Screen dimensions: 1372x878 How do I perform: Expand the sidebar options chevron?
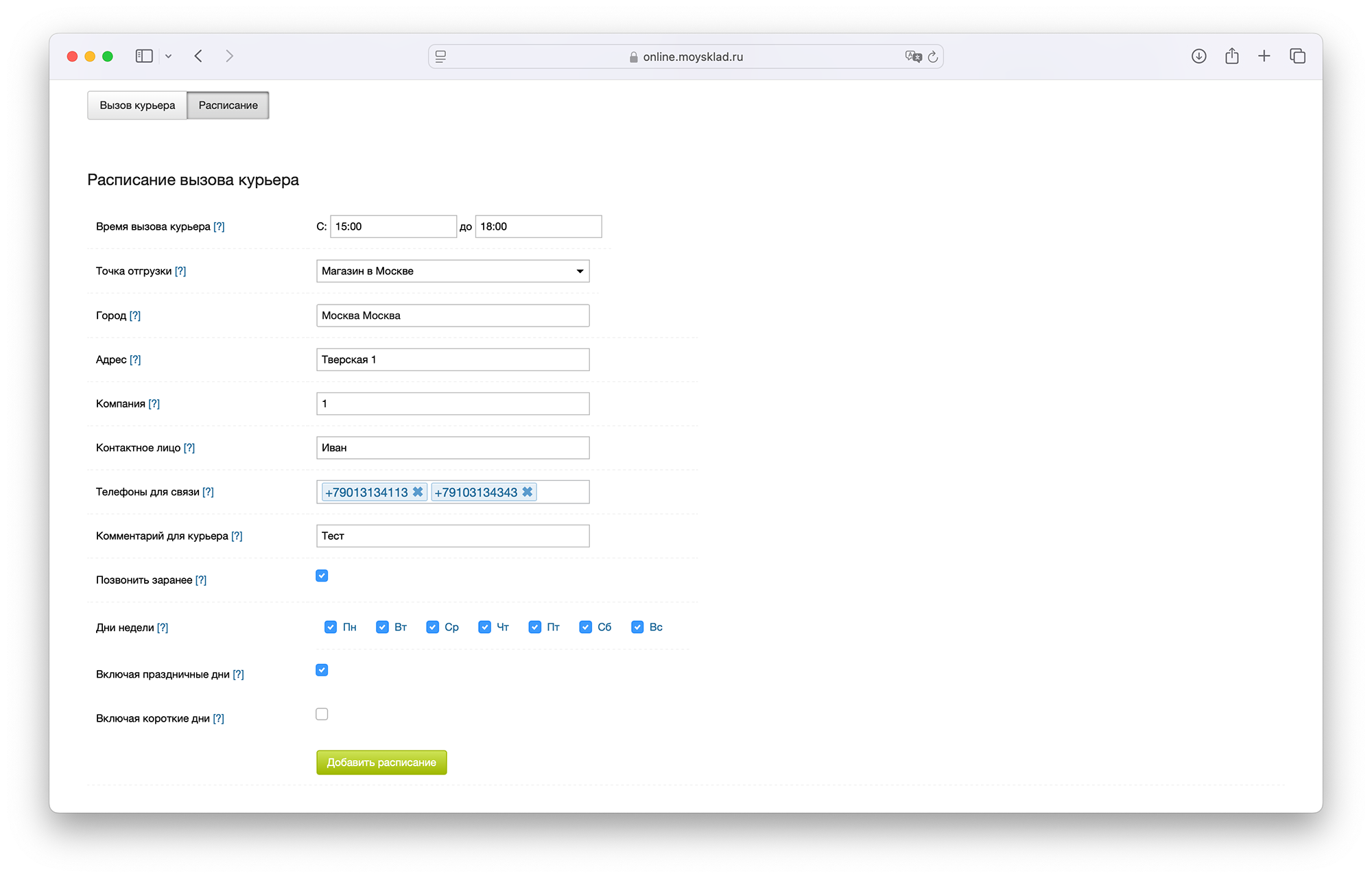pos(168,56)
